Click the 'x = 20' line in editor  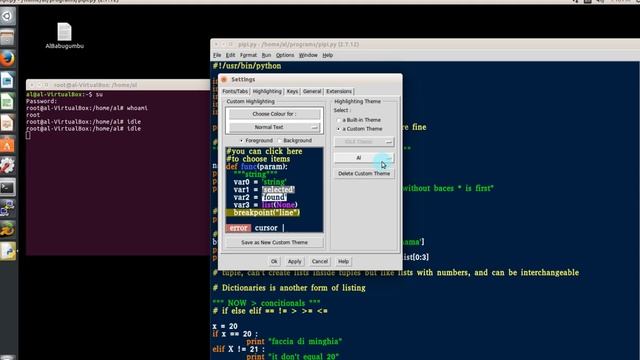[x=225, y=327]
